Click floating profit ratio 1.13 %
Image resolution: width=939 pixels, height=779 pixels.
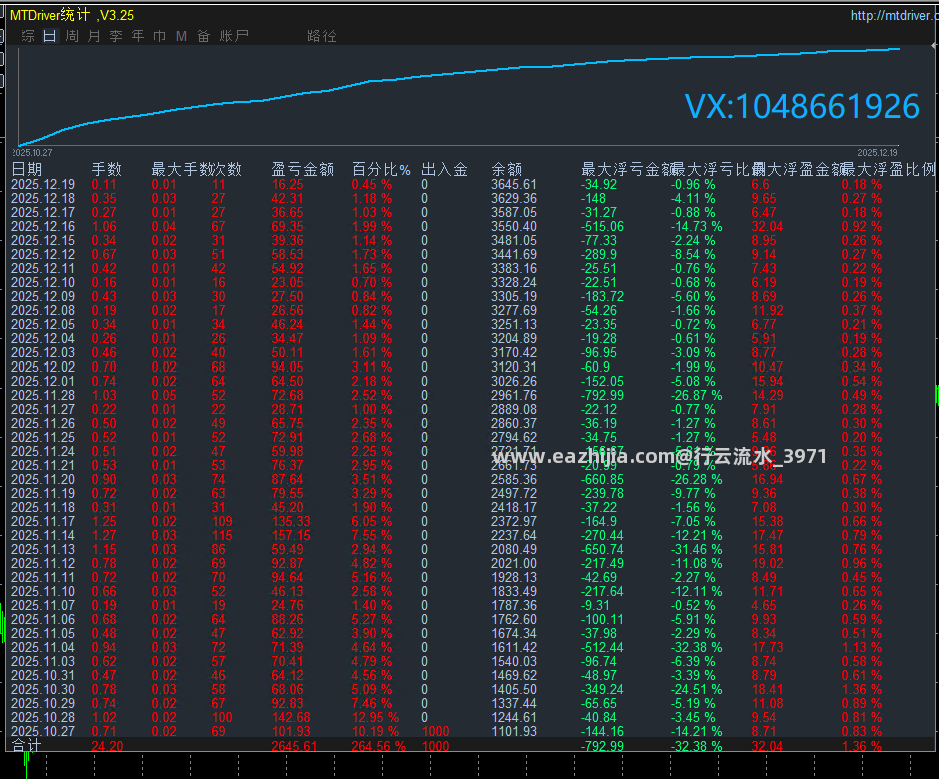(862, 647)
